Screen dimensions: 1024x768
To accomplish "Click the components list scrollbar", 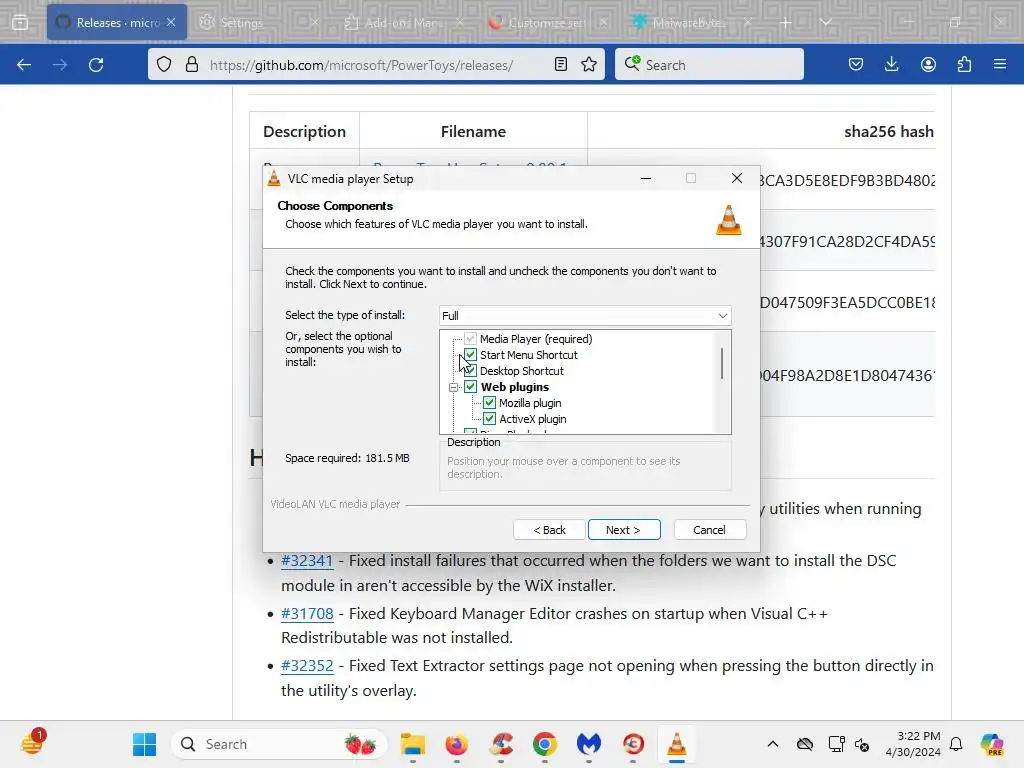I will 722,363.
